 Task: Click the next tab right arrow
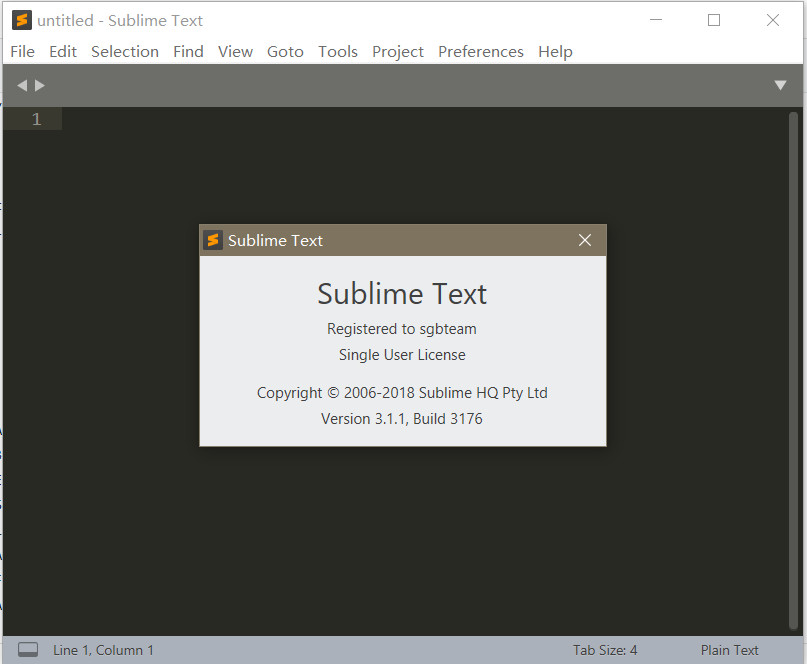click(x=40, y=85)
